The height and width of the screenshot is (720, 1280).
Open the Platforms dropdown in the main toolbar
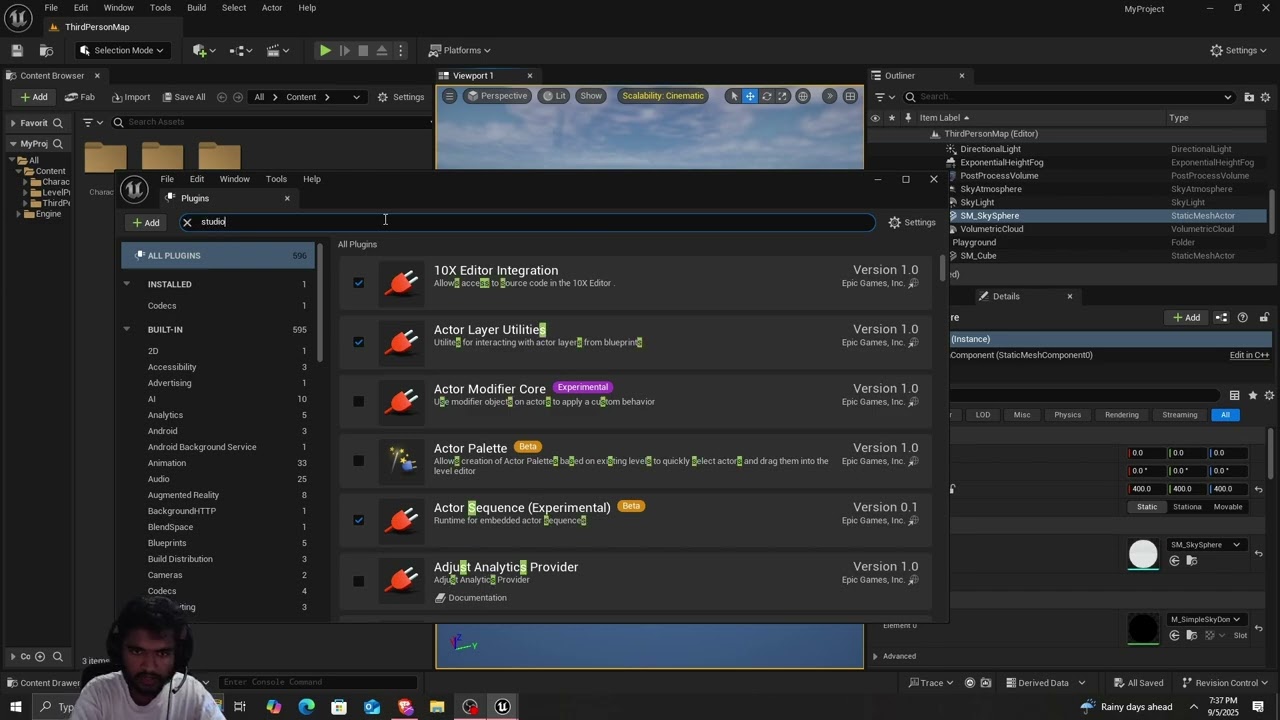(x=460, y=50)
